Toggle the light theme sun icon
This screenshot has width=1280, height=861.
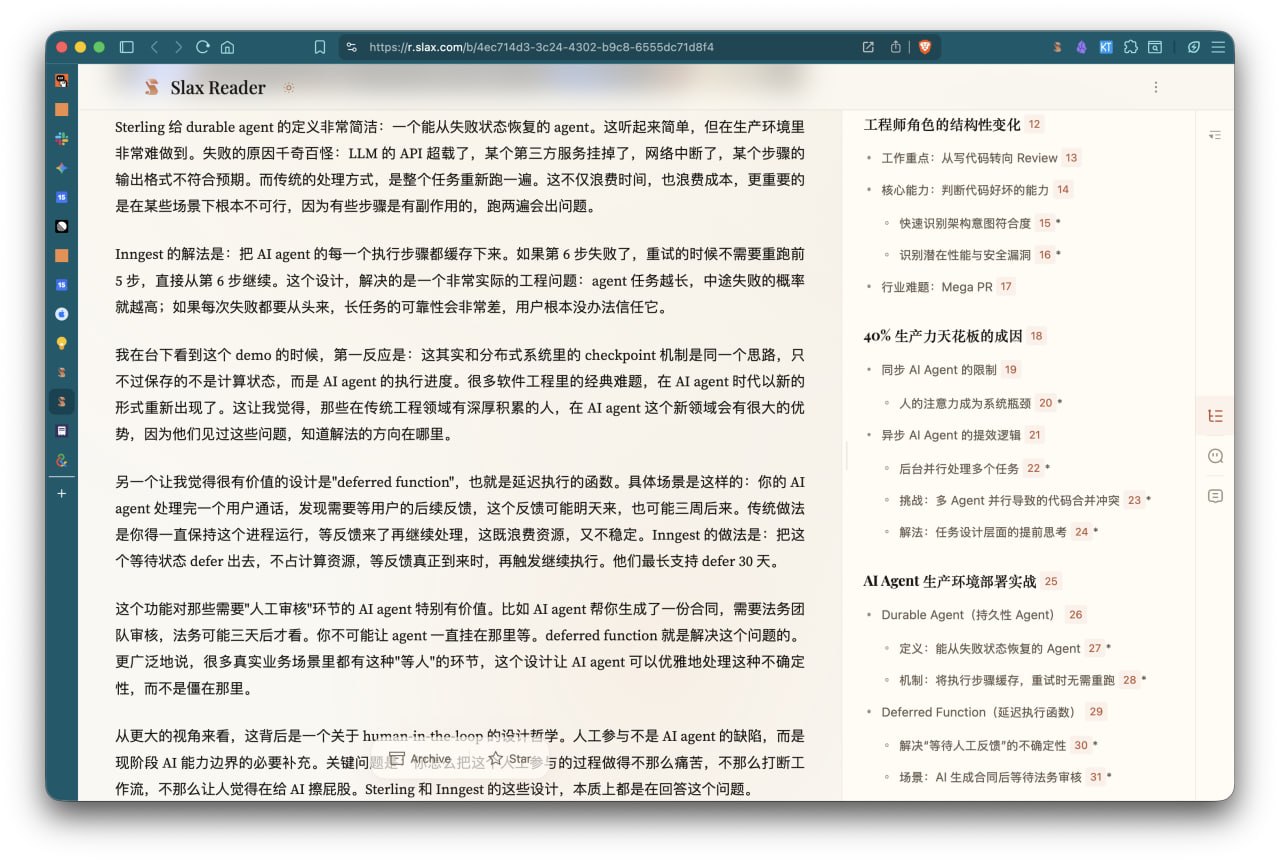pos(289,88)
